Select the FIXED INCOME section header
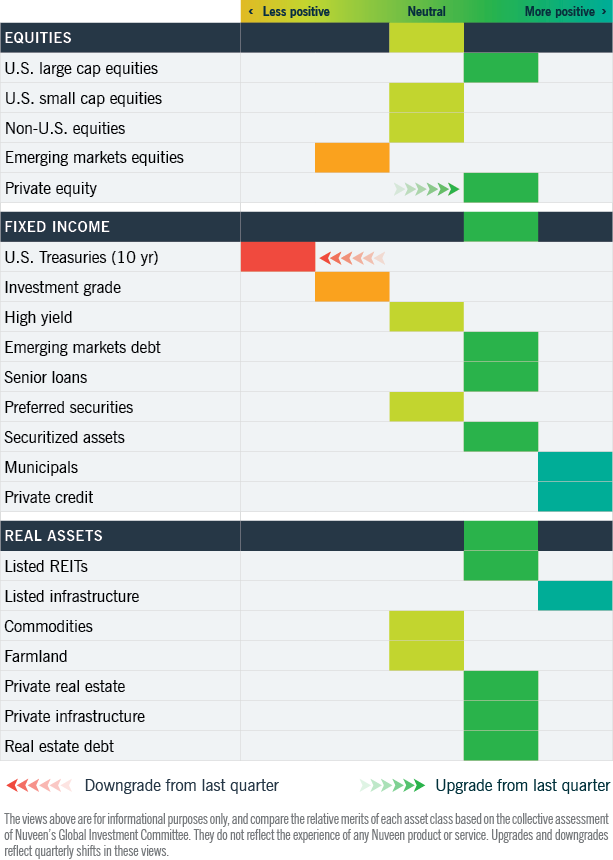 tap(57, 227)
